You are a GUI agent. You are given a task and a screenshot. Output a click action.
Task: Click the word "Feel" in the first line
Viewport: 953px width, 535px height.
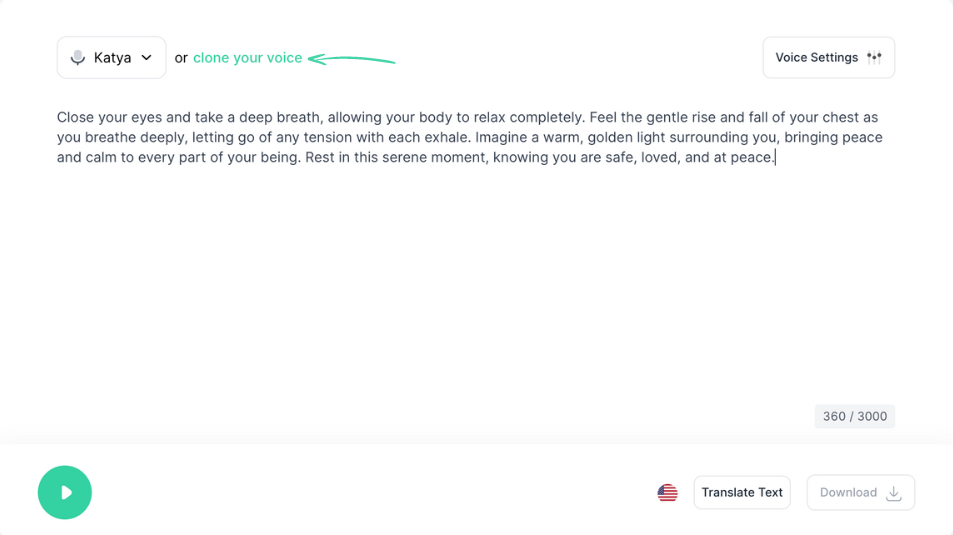pos(603,117)
